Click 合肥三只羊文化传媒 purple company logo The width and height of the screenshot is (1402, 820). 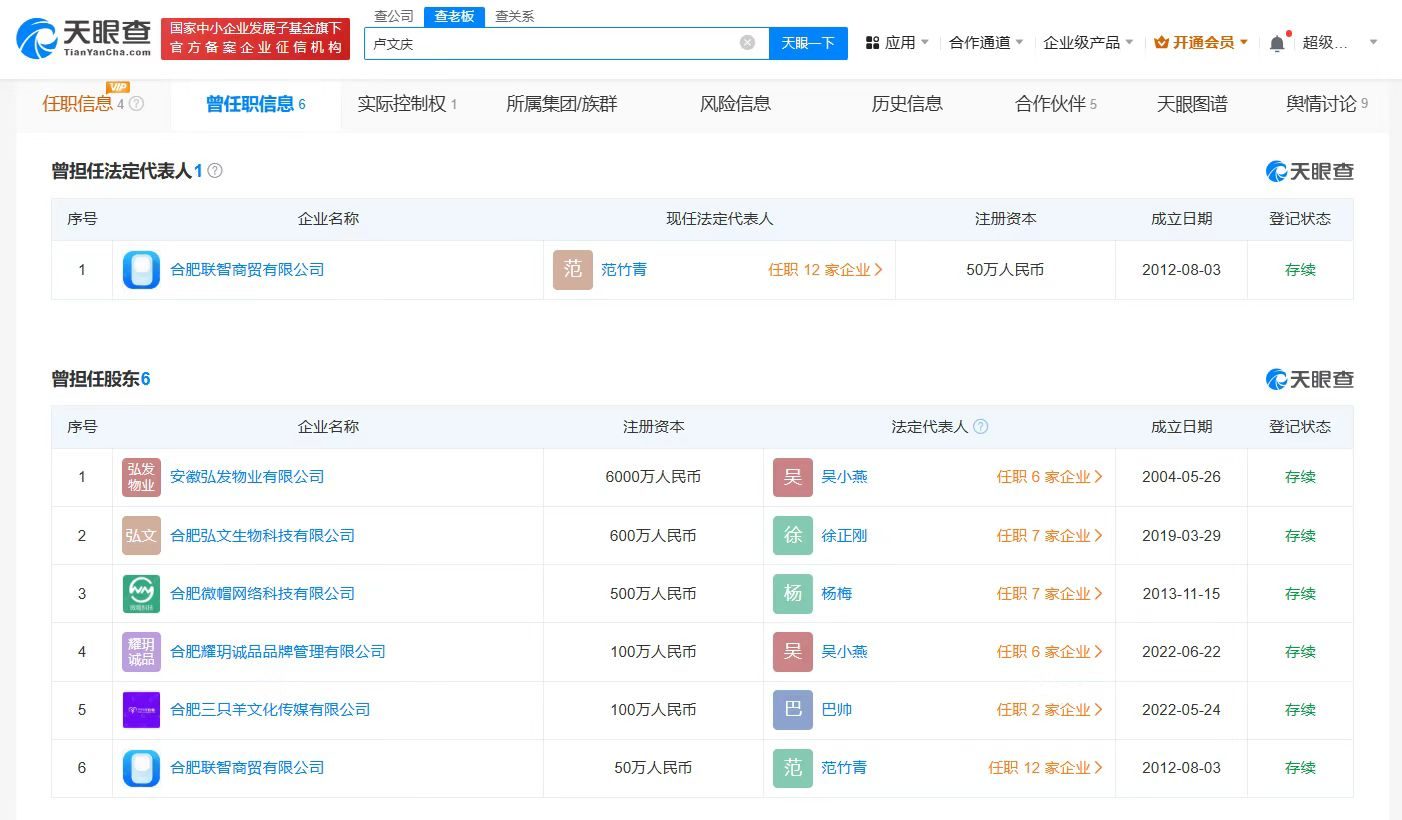point(141,710)
